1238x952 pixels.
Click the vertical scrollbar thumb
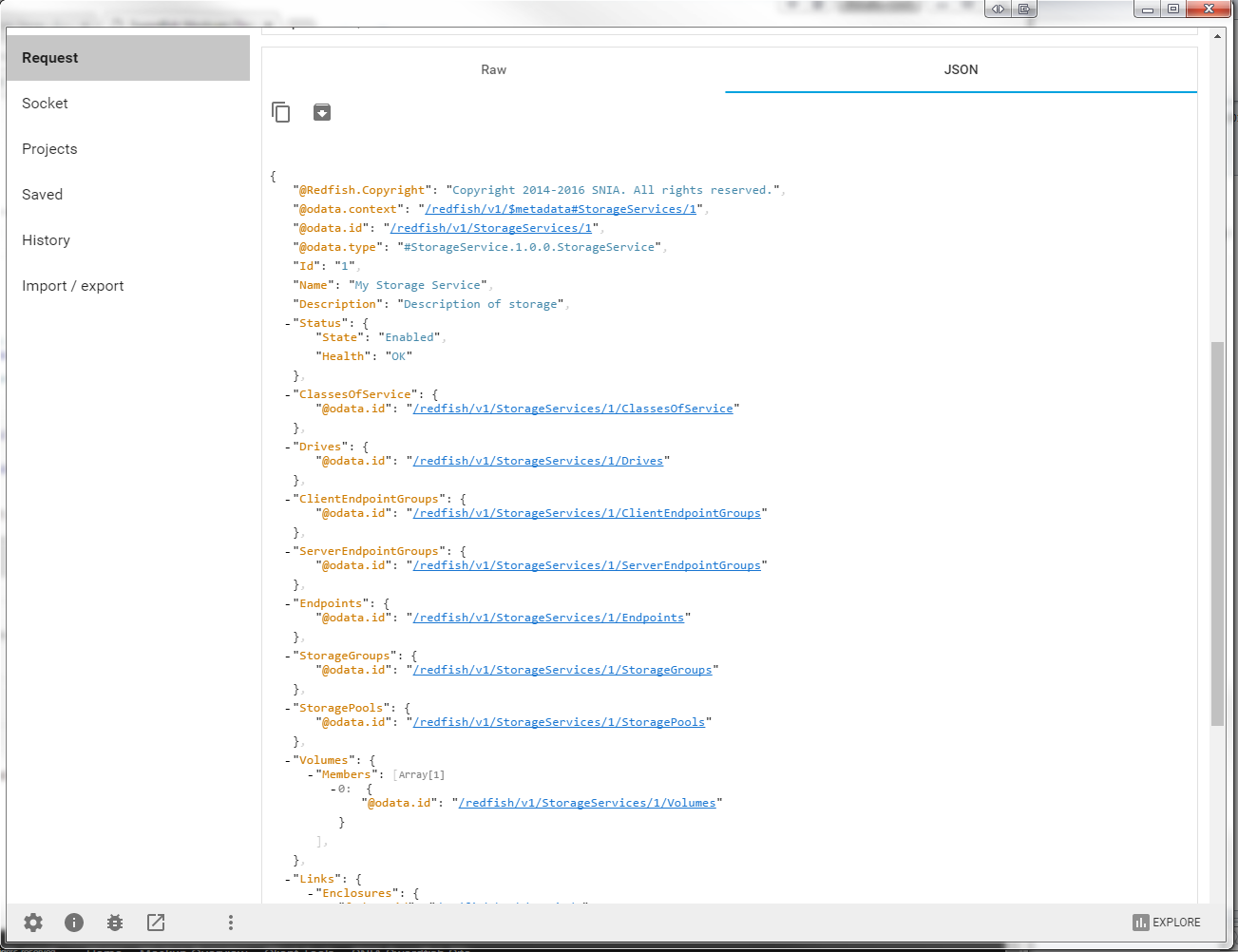1217,532
